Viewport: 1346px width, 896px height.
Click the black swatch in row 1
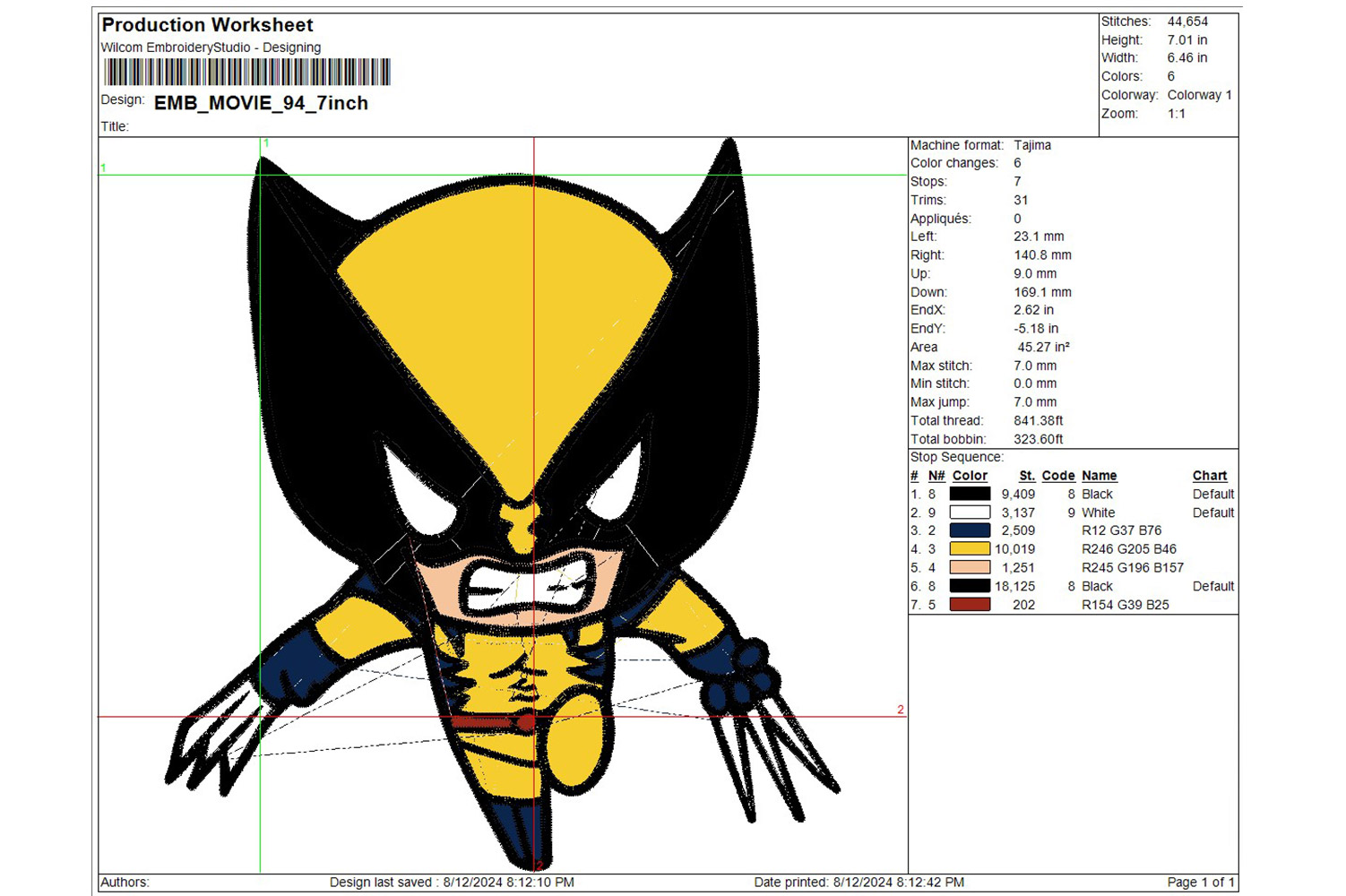(x=970, y=494)
